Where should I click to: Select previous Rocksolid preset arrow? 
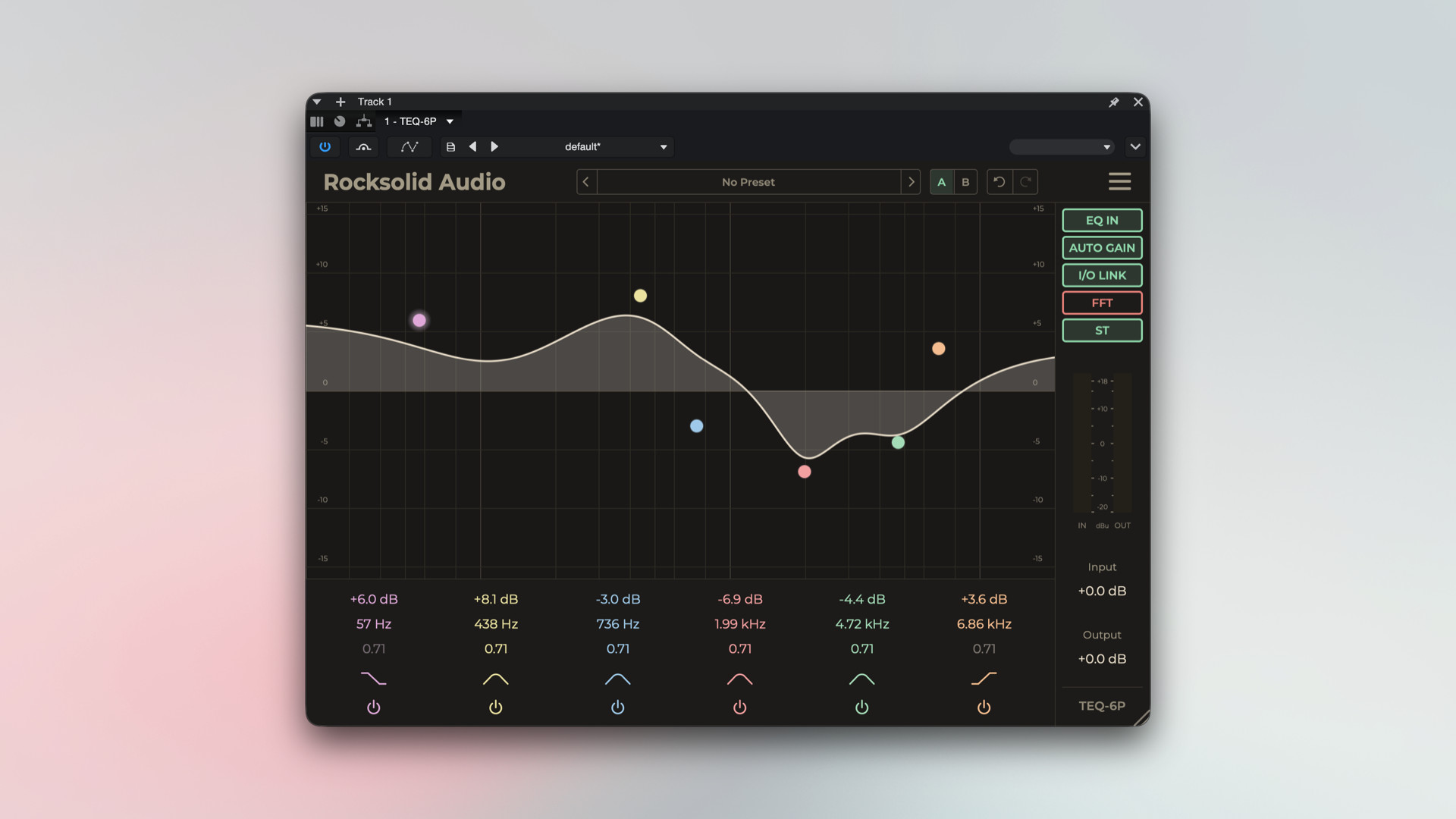(586, 182)
